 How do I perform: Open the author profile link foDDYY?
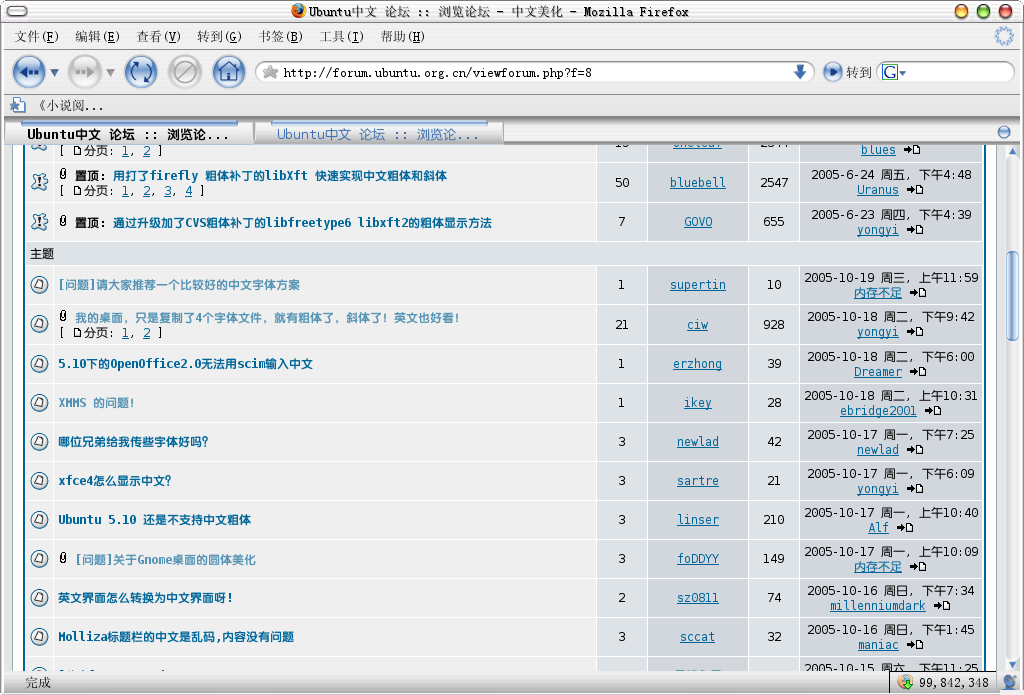tap(697, 558)
